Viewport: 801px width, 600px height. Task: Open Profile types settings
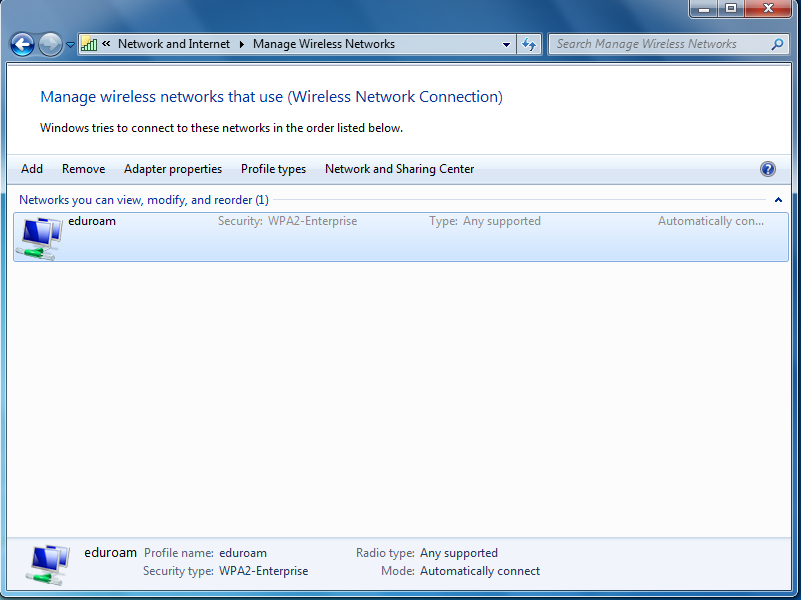point(273,169)
